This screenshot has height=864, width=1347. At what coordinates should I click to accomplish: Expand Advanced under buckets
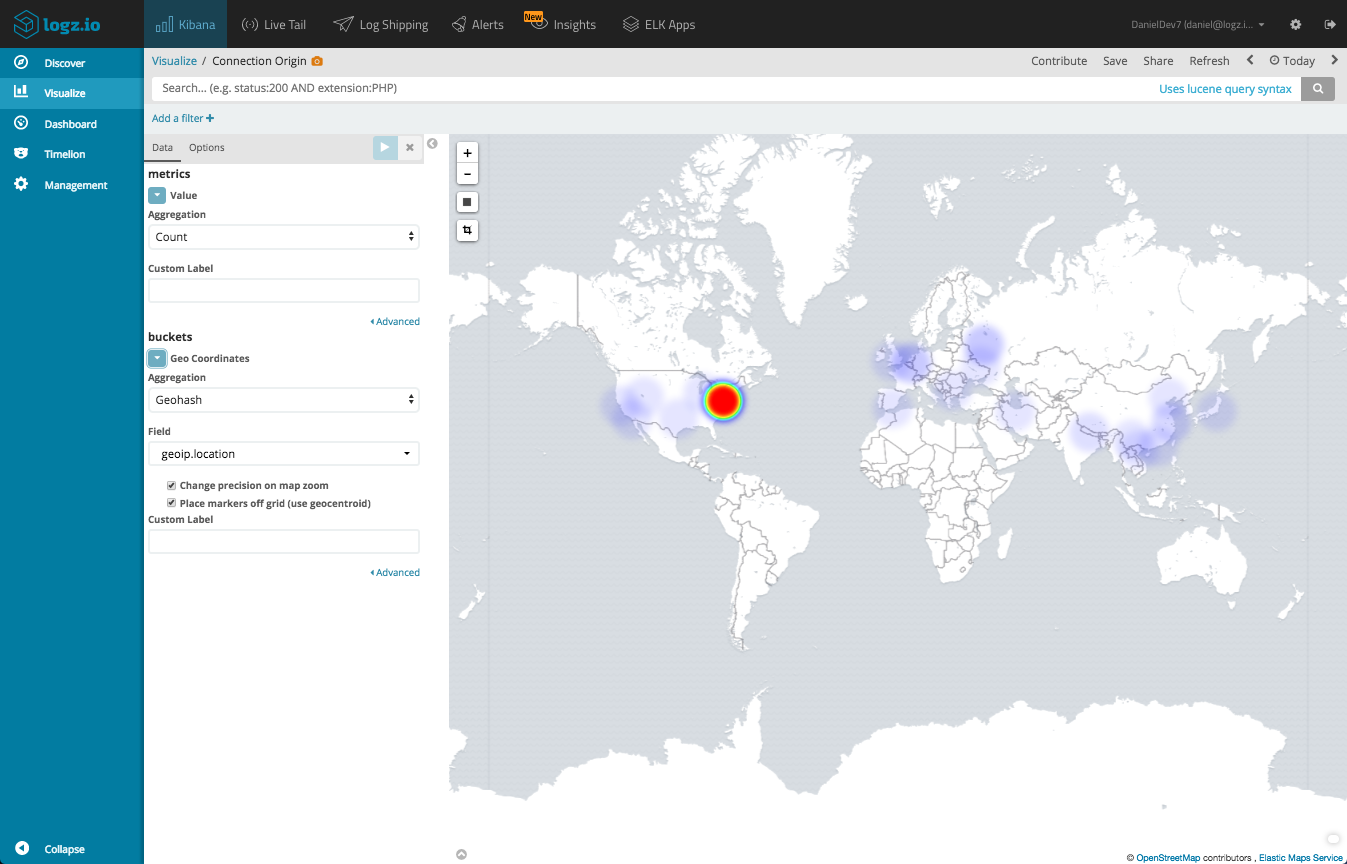(395, 573)
